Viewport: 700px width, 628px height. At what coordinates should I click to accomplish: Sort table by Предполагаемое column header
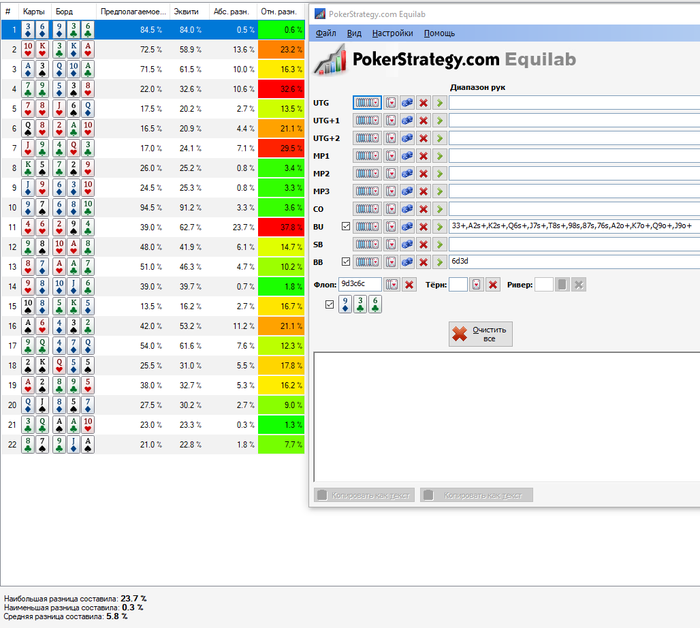point(133,12)
